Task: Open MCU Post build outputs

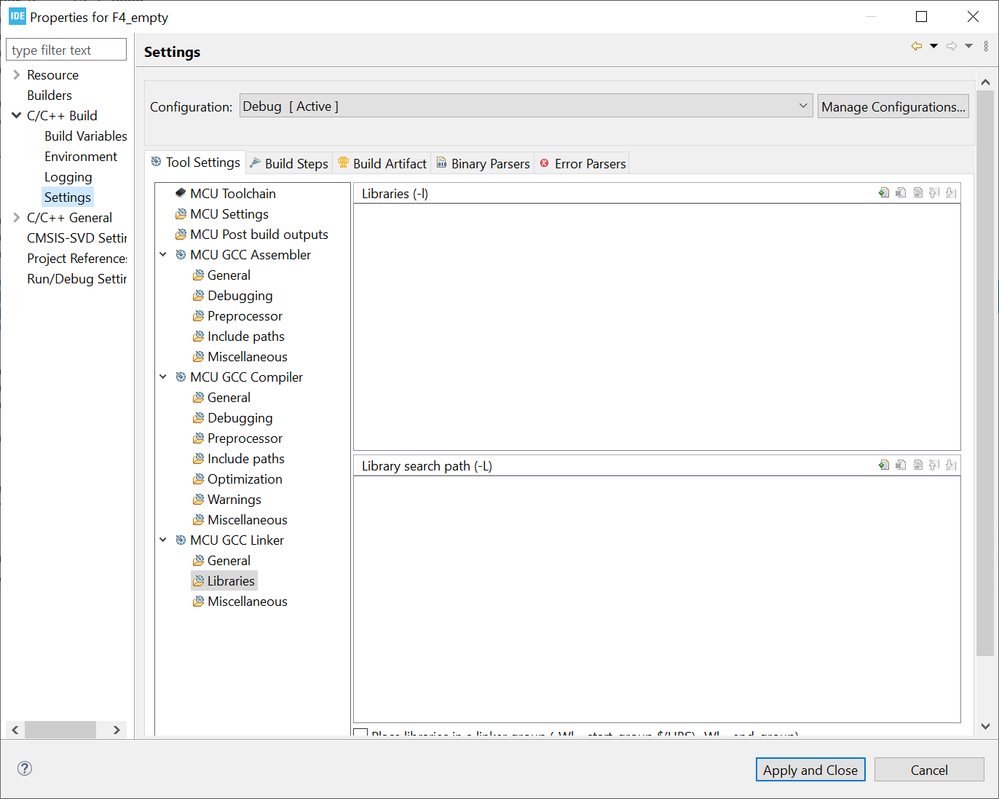Action: (x=259, y=234)
